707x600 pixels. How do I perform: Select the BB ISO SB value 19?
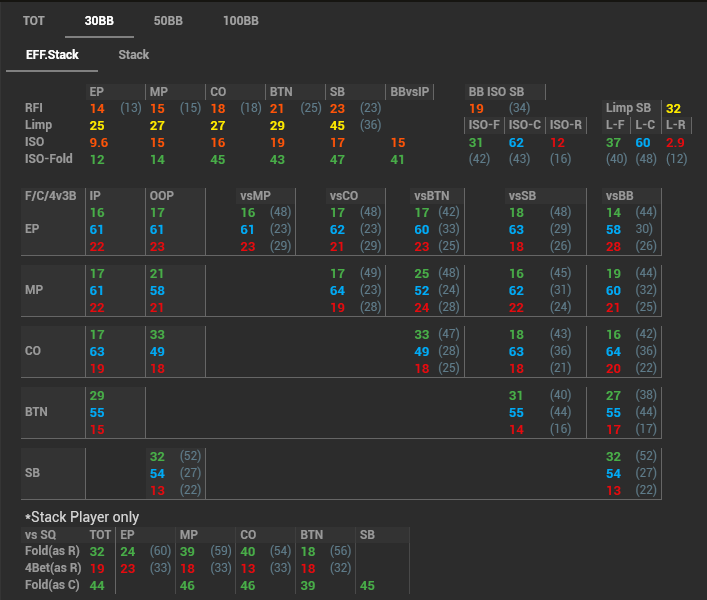476,108
